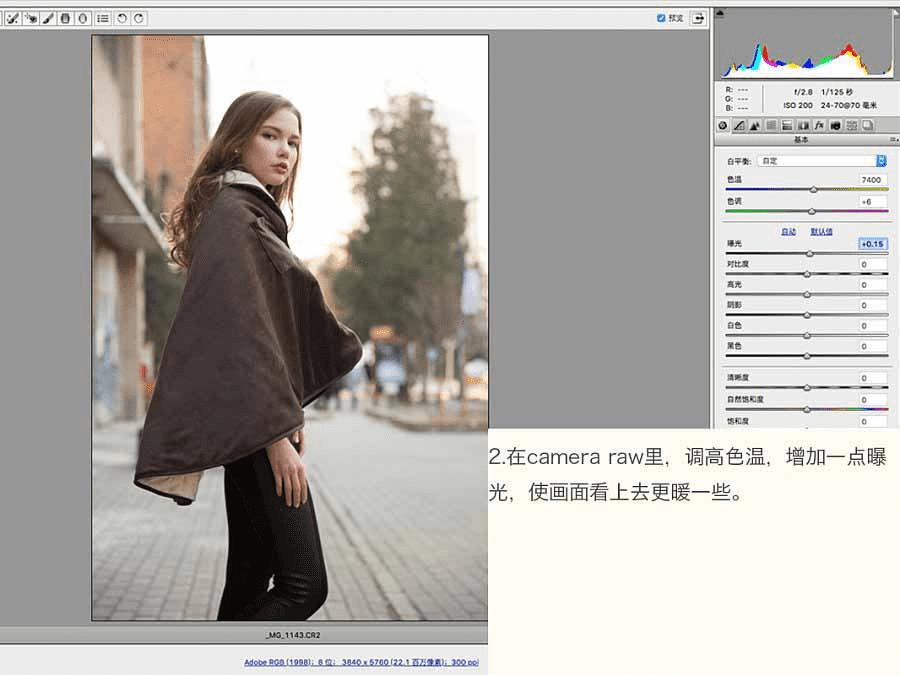Image resolution: width=900 pixels, height=675 pixels.
Task: Open the HSL / Grayscale panel tab
Action: pos(771,126)
